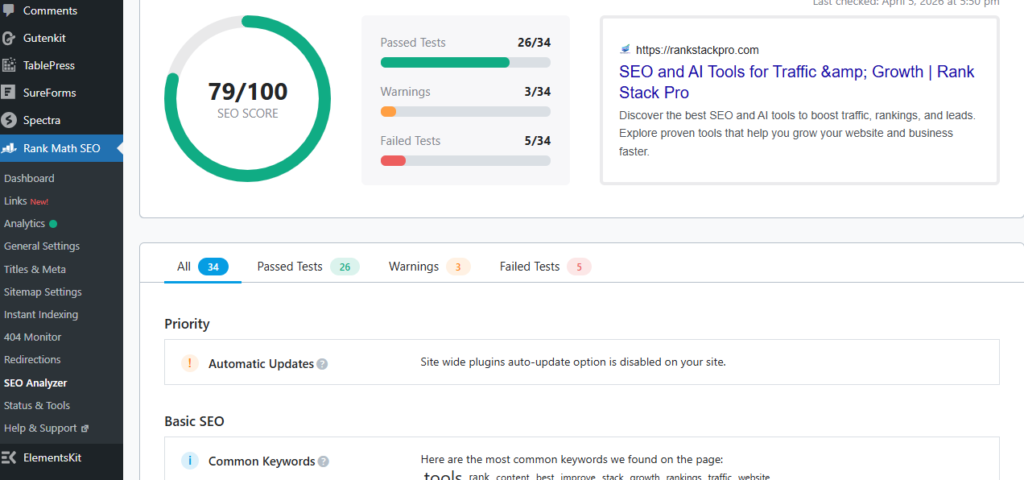Click the 26 badge on Passed Tests tab
Screen dimensions: 1024x480
pyautogui.click(x=345, y=267)
